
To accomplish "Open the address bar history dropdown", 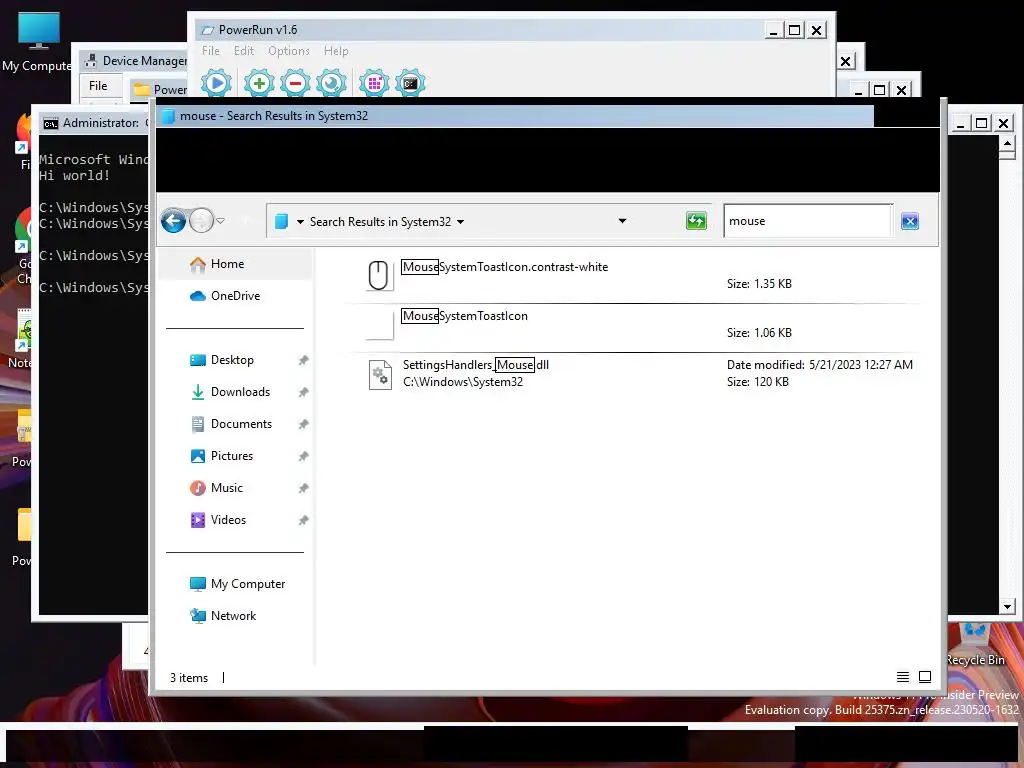I will click(x=622, y=221).
